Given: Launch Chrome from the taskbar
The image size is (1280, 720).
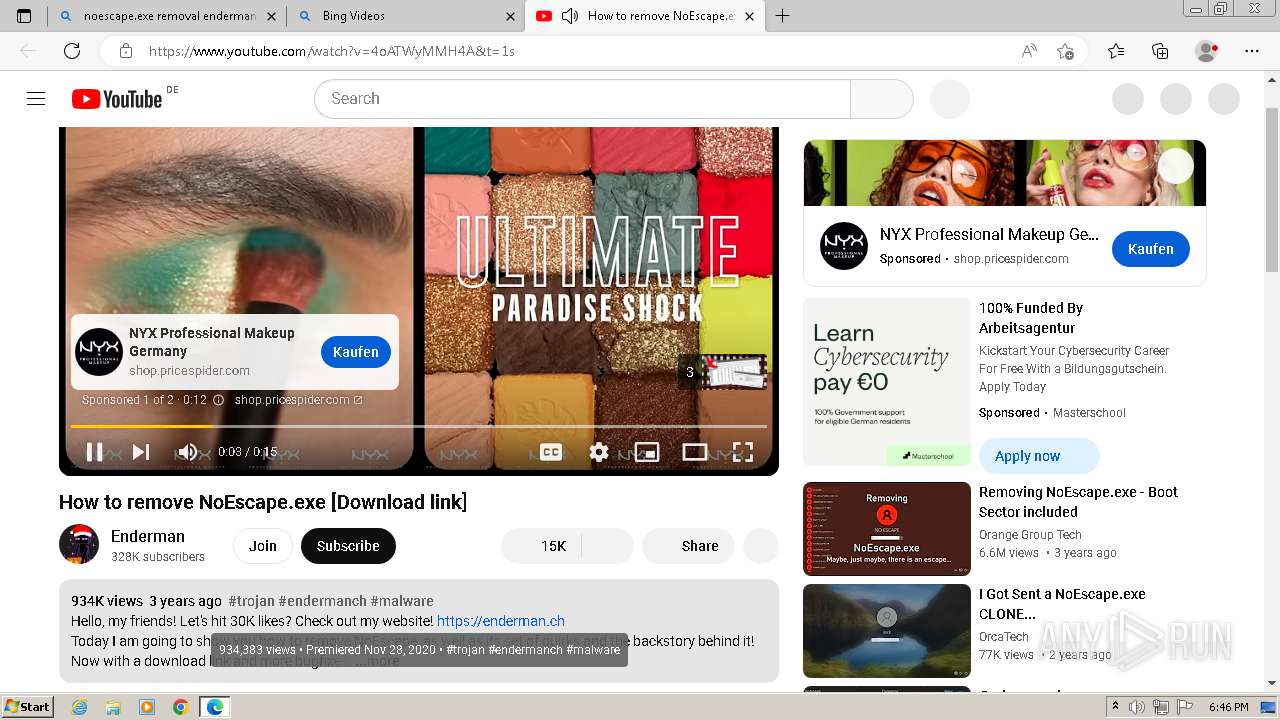Looking at the screenshot, I should pyautogui.click(x=180, y=707).
